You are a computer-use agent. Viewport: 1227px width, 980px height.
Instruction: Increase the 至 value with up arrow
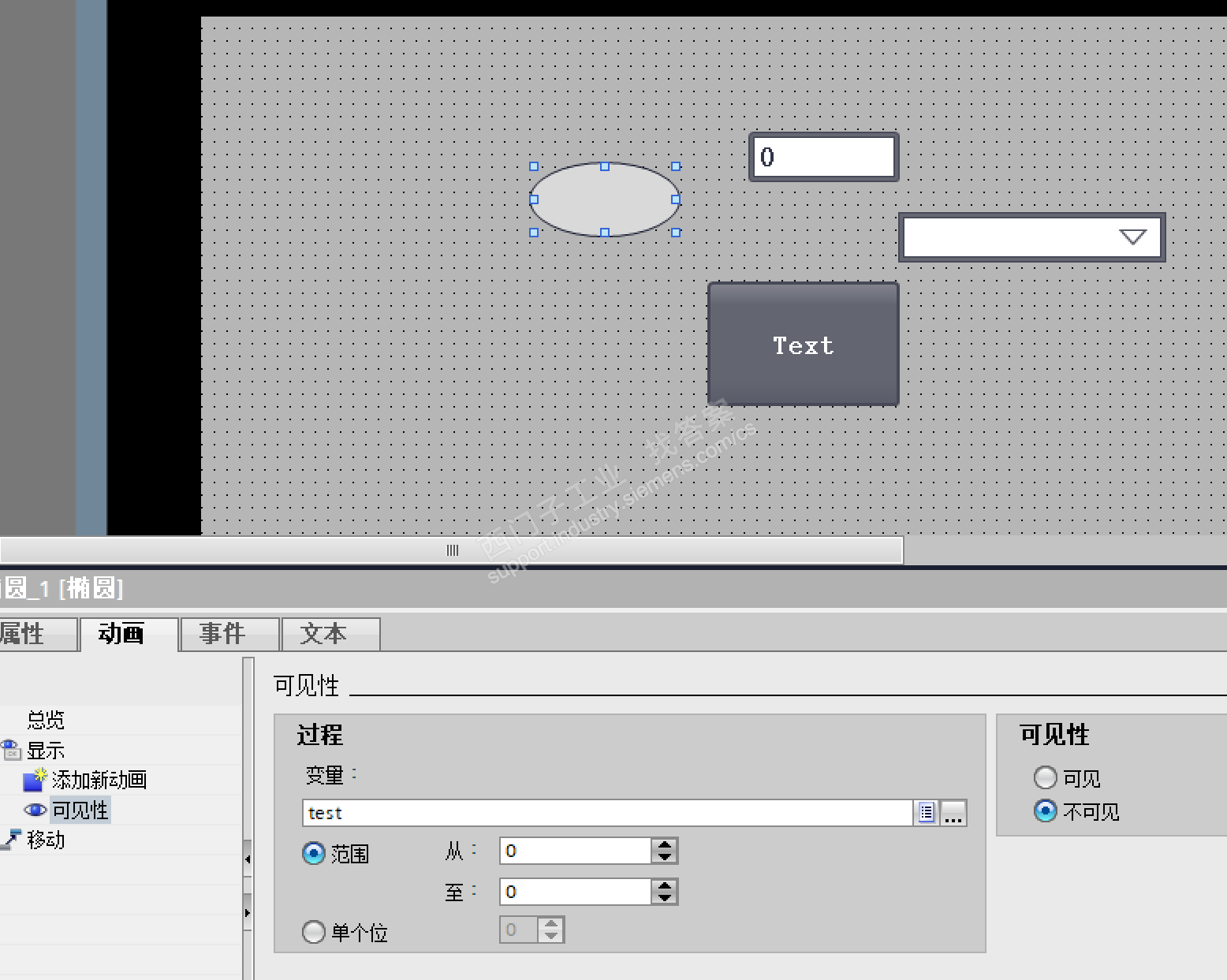[x=665, y=886]
